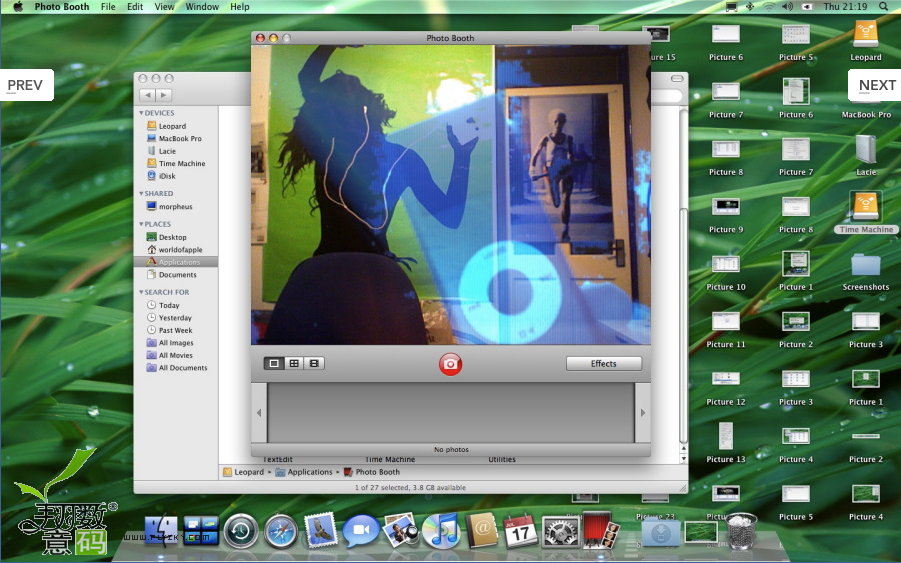Open Safari compass icon in the Dock
The height and width of the screenshot is (563, 901).
pos(281,531)
